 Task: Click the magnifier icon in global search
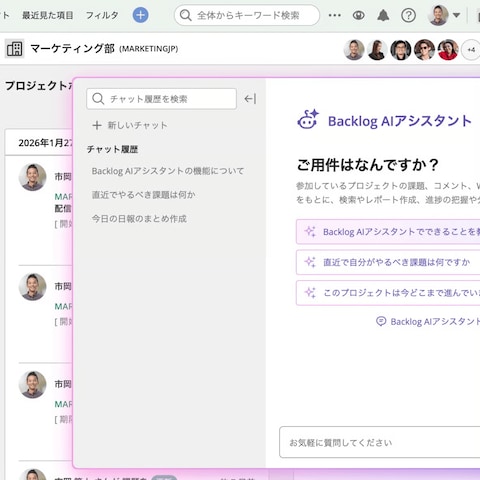(185, 15)
